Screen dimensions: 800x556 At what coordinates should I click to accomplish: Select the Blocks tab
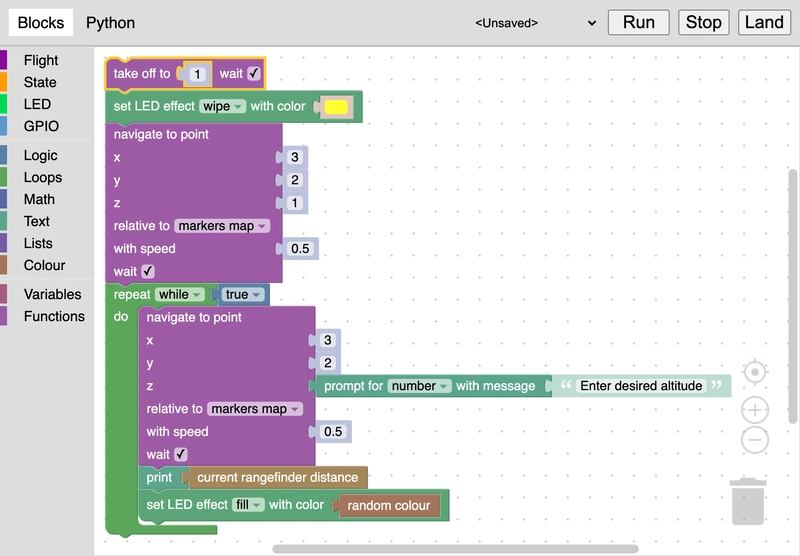click(x=41, y=22)
